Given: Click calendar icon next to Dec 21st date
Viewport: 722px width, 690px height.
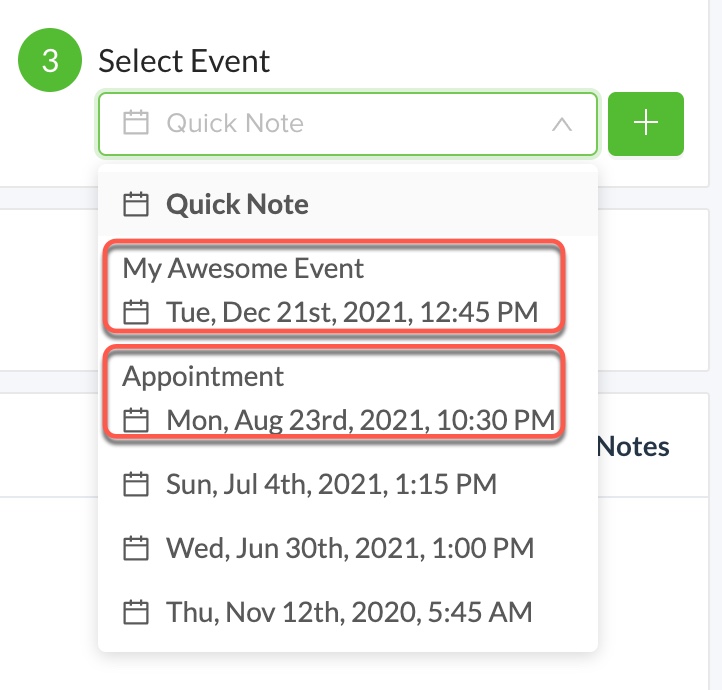Looking at the screenshot, I should coord(135,312).
